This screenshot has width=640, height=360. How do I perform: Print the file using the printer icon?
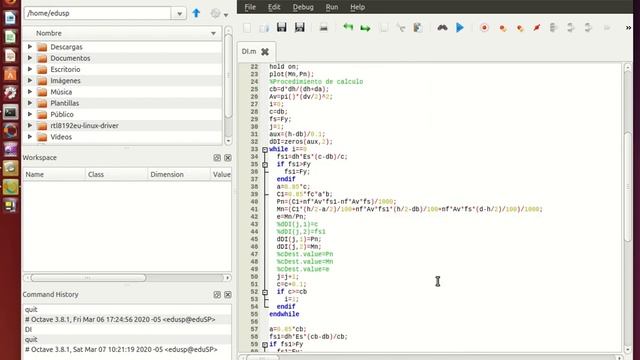324,28
